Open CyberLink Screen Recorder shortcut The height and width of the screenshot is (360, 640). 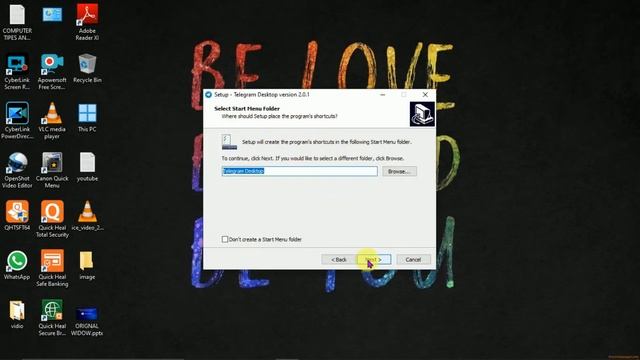[17, 64]
